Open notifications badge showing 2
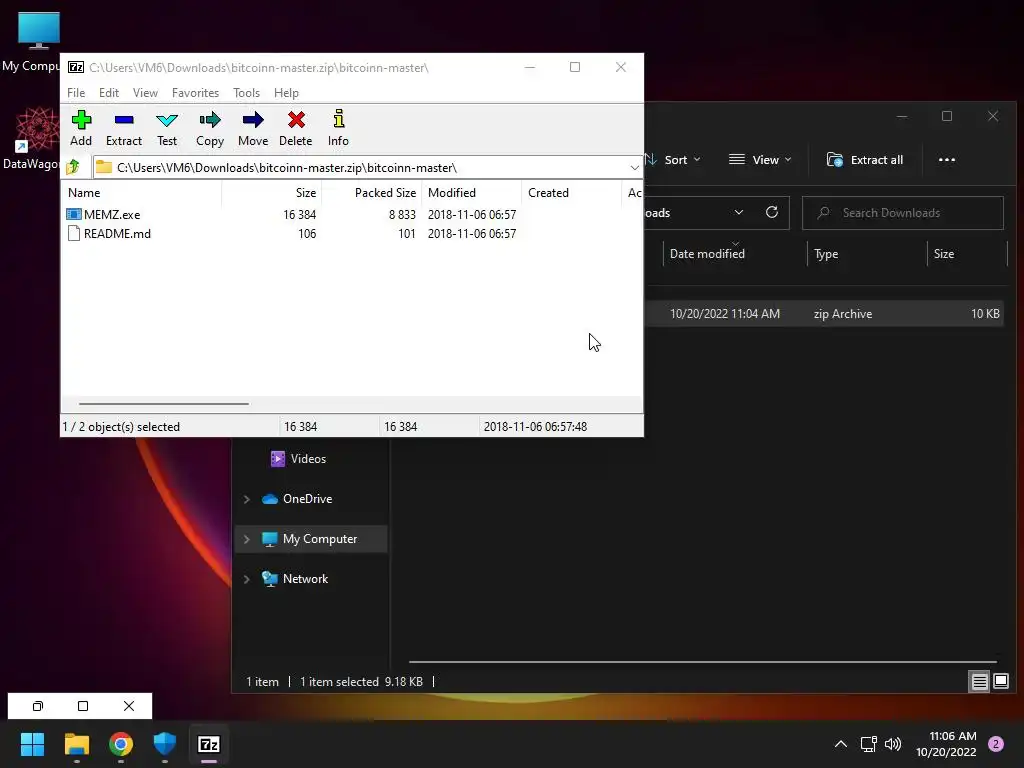 [x=996, y=744]
